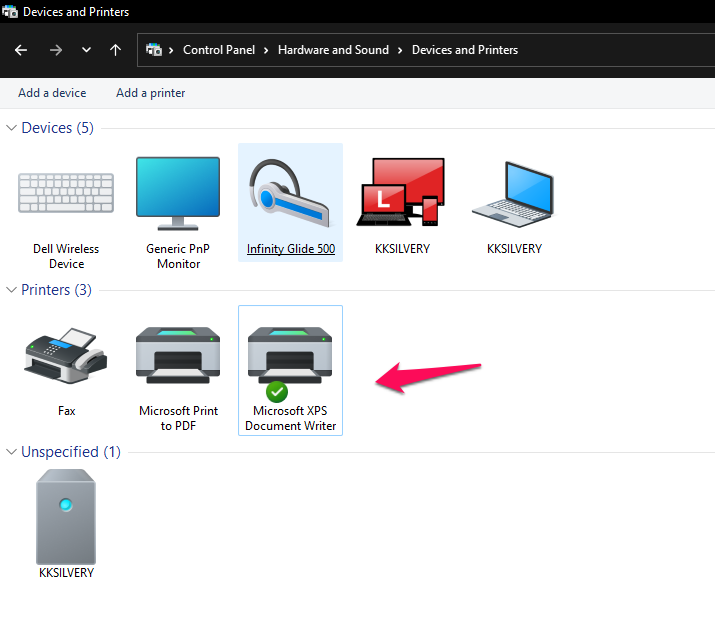Expand chevron after Hardware and Sound breadcrumb
Image resolution: width=715 pixels, height=618 pixels.
(400, 50)
